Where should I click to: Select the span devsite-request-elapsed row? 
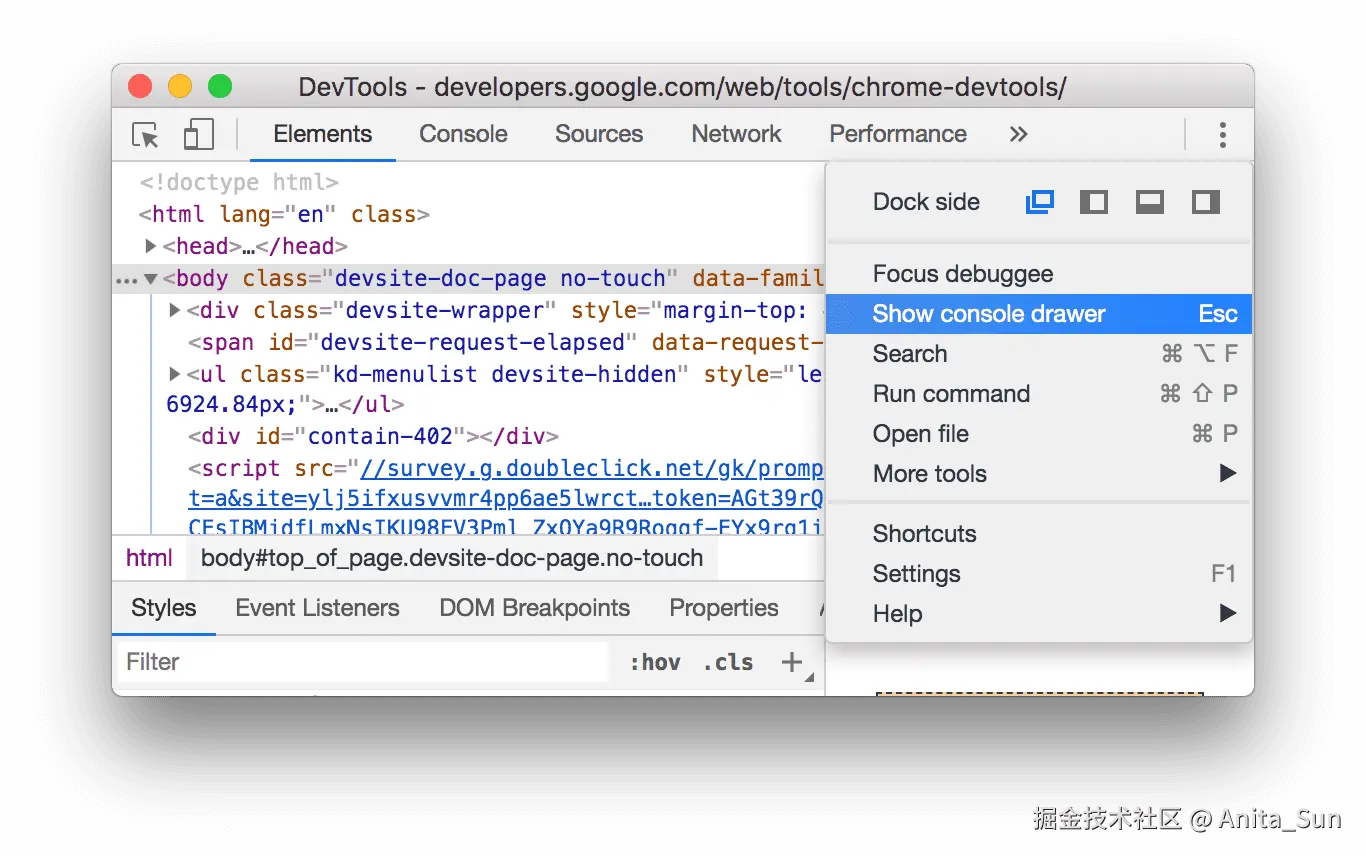[x=505, y=342]
